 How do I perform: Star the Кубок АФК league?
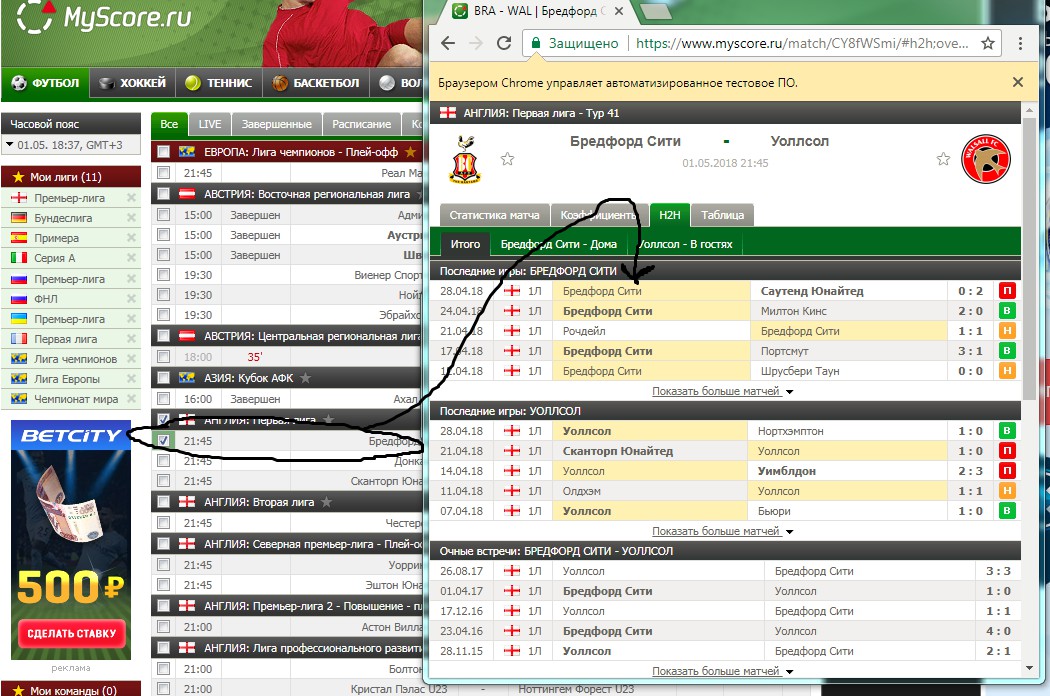pos(305,378)
